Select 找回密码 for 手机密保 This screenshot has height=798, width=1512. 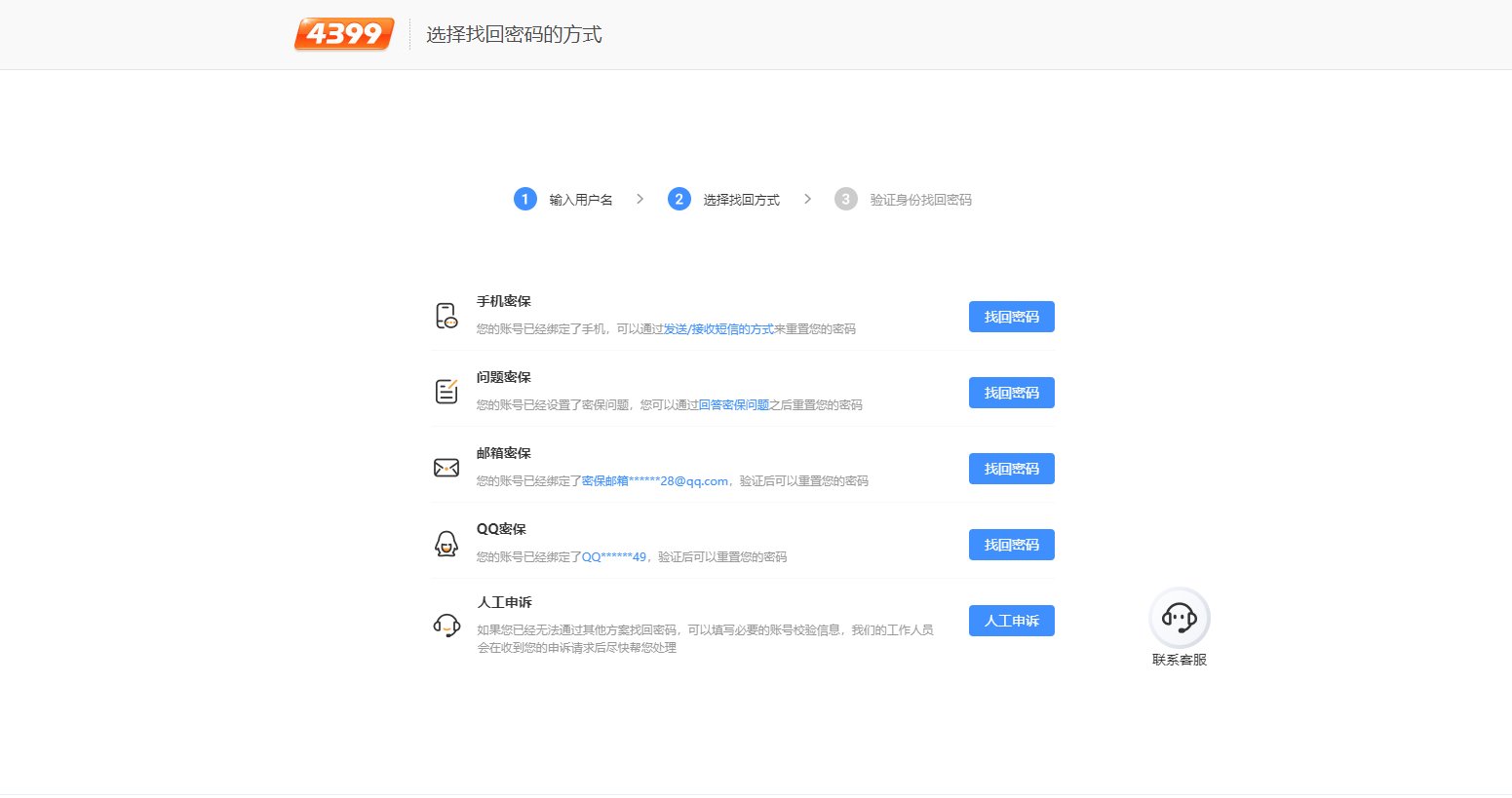click(x=1011, y=316)
